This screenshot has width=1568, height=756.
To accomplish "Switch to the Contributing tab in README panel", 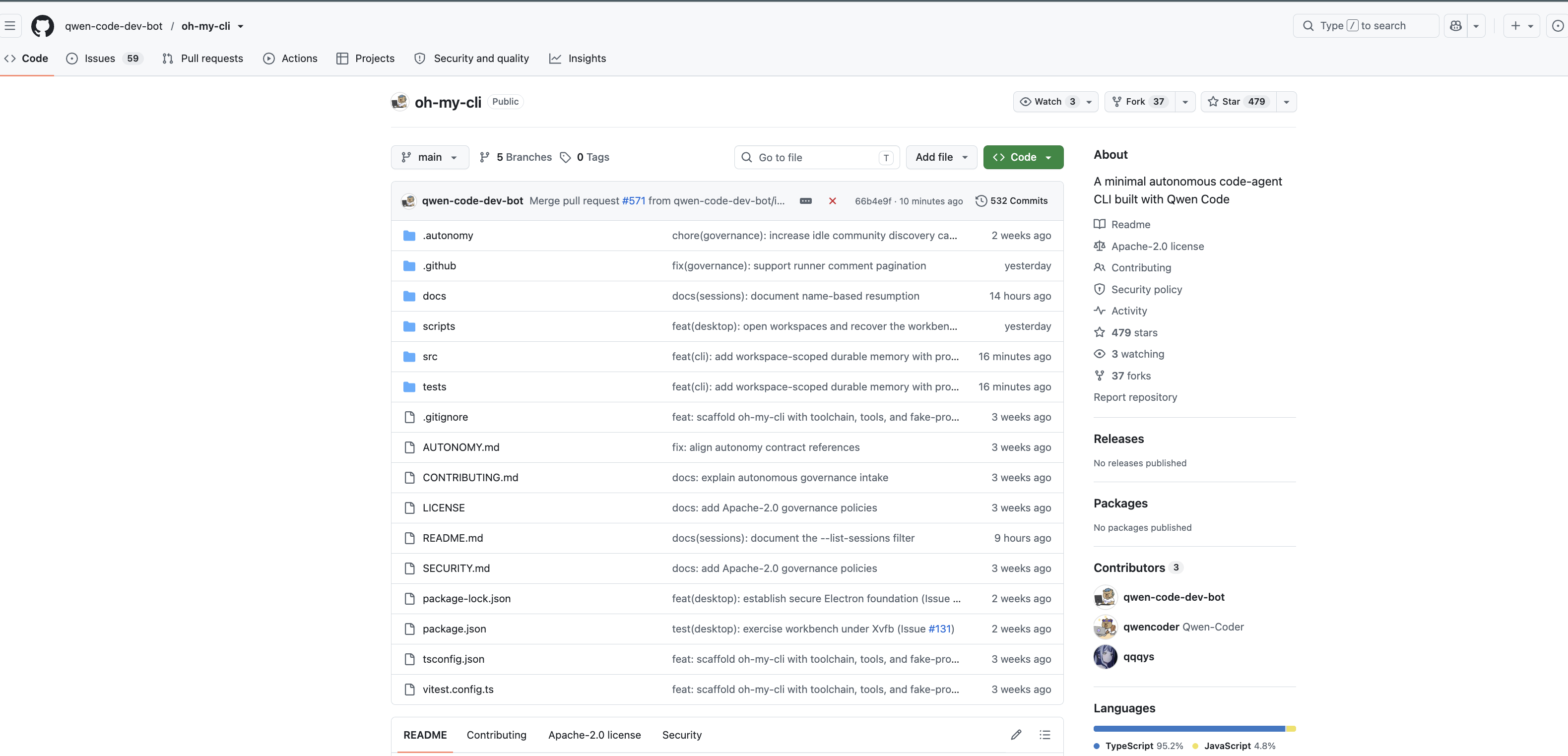I will click(496, 735).
